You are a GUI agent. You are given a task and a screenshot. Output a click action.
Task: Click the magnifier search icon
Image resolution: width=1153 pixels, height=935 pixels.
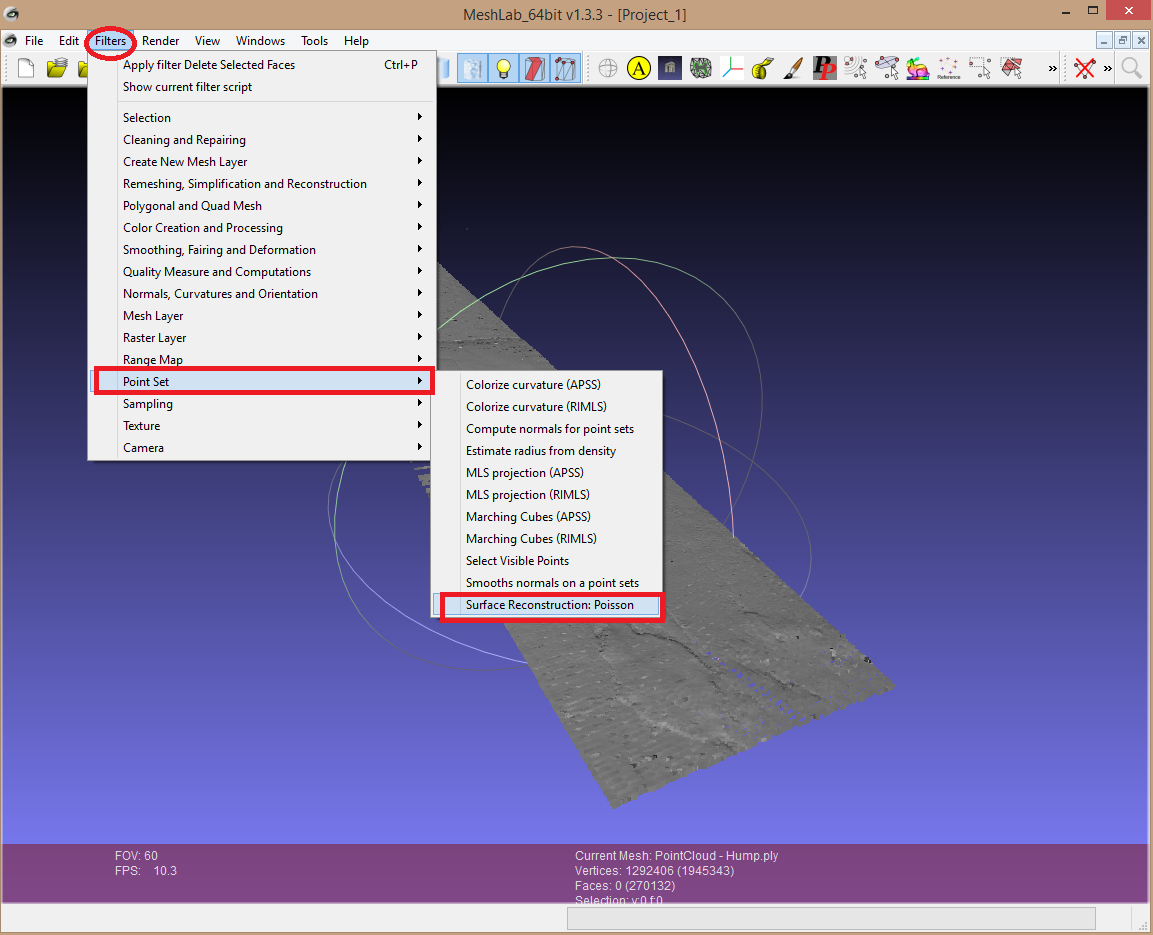(1132, 69)
